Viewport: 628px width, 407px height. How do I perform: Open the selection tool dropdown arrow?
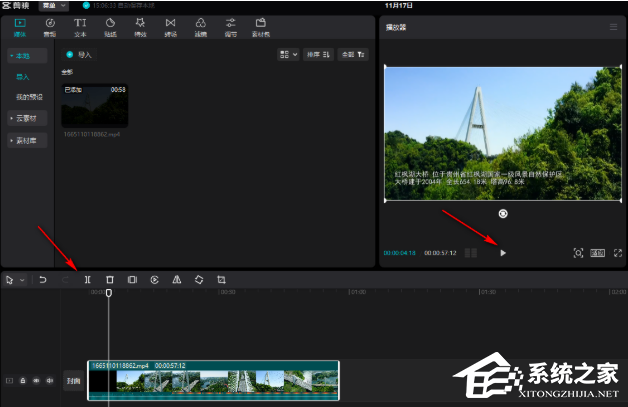pos(22,280)
